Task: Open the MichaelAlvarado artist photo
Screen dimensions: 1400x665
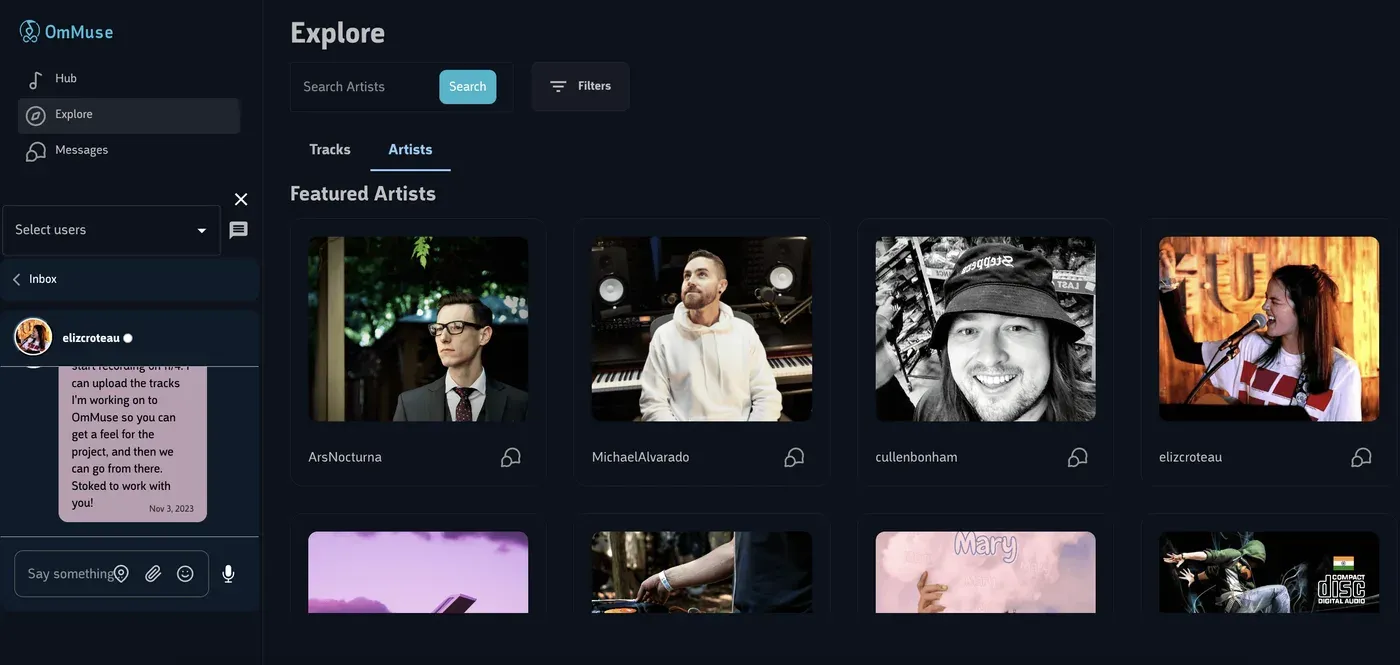Action: (702, 329)
